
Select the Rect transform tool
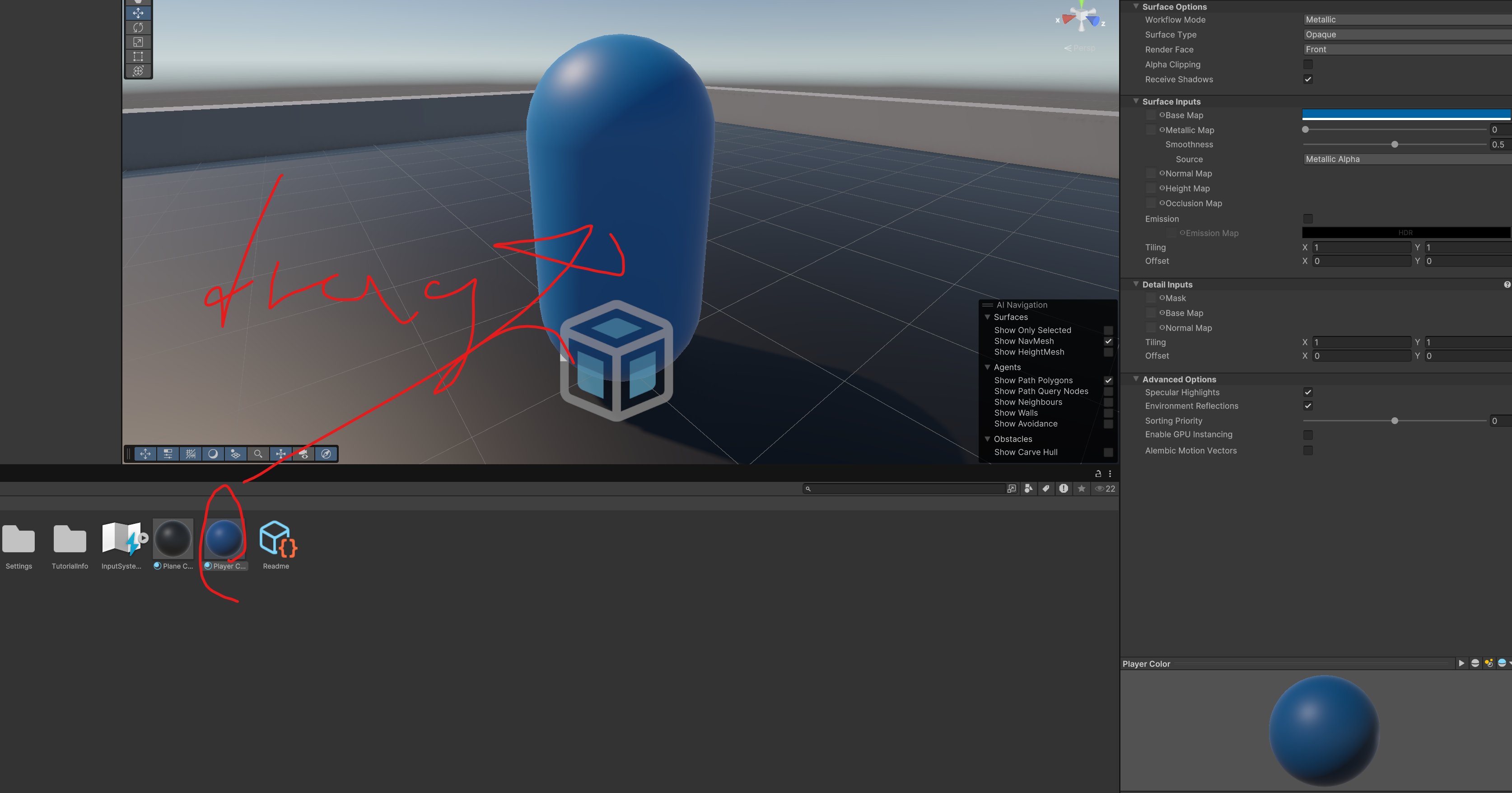(138, 56)
